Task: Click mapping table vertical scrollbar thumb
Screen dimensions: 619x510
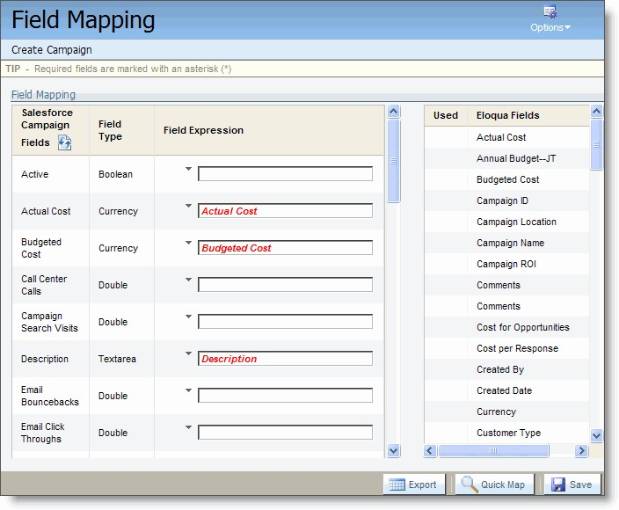Action: pyautogui.click(x=394, y=161)
